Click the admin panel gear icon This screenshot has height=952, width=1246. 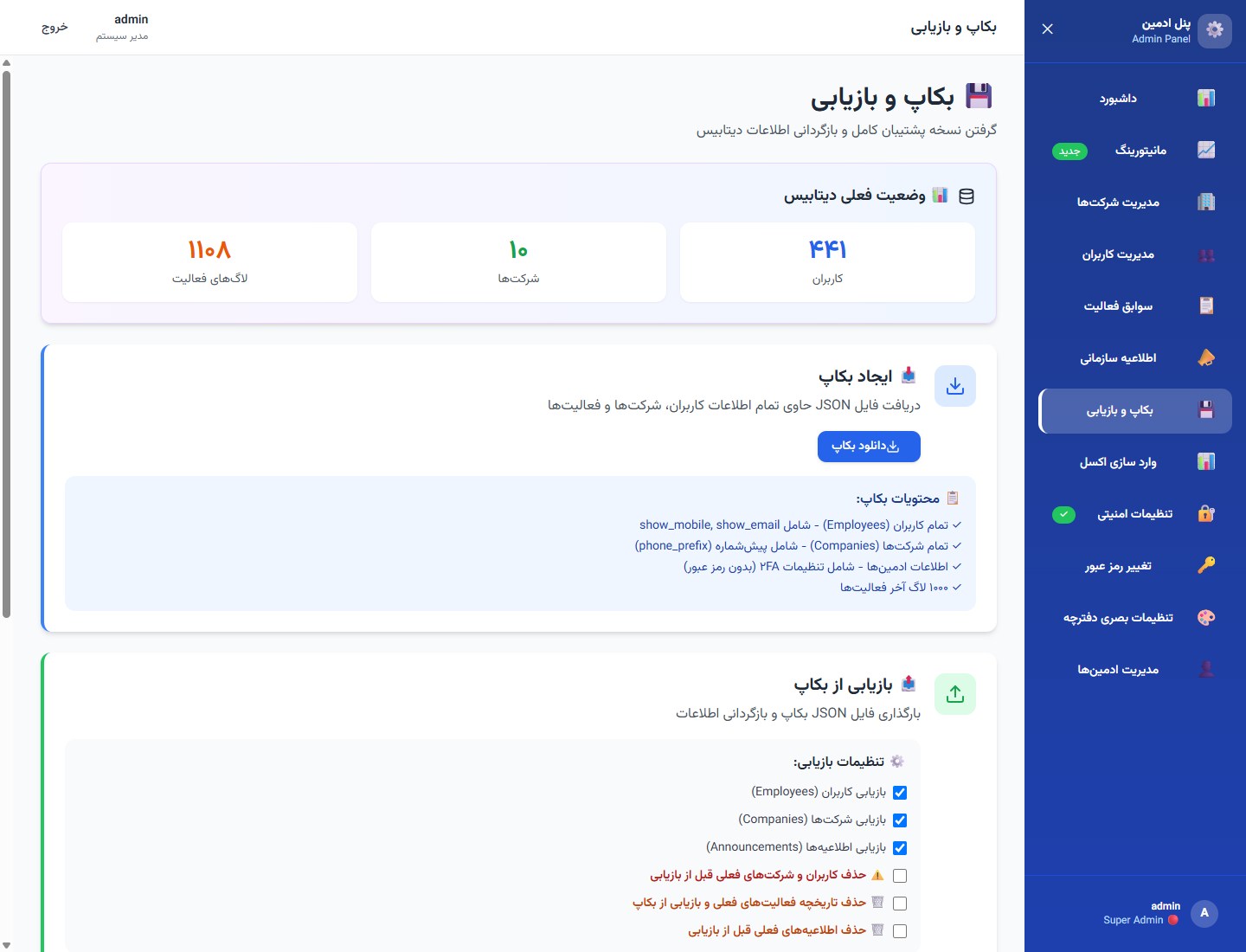(1215, 30)
